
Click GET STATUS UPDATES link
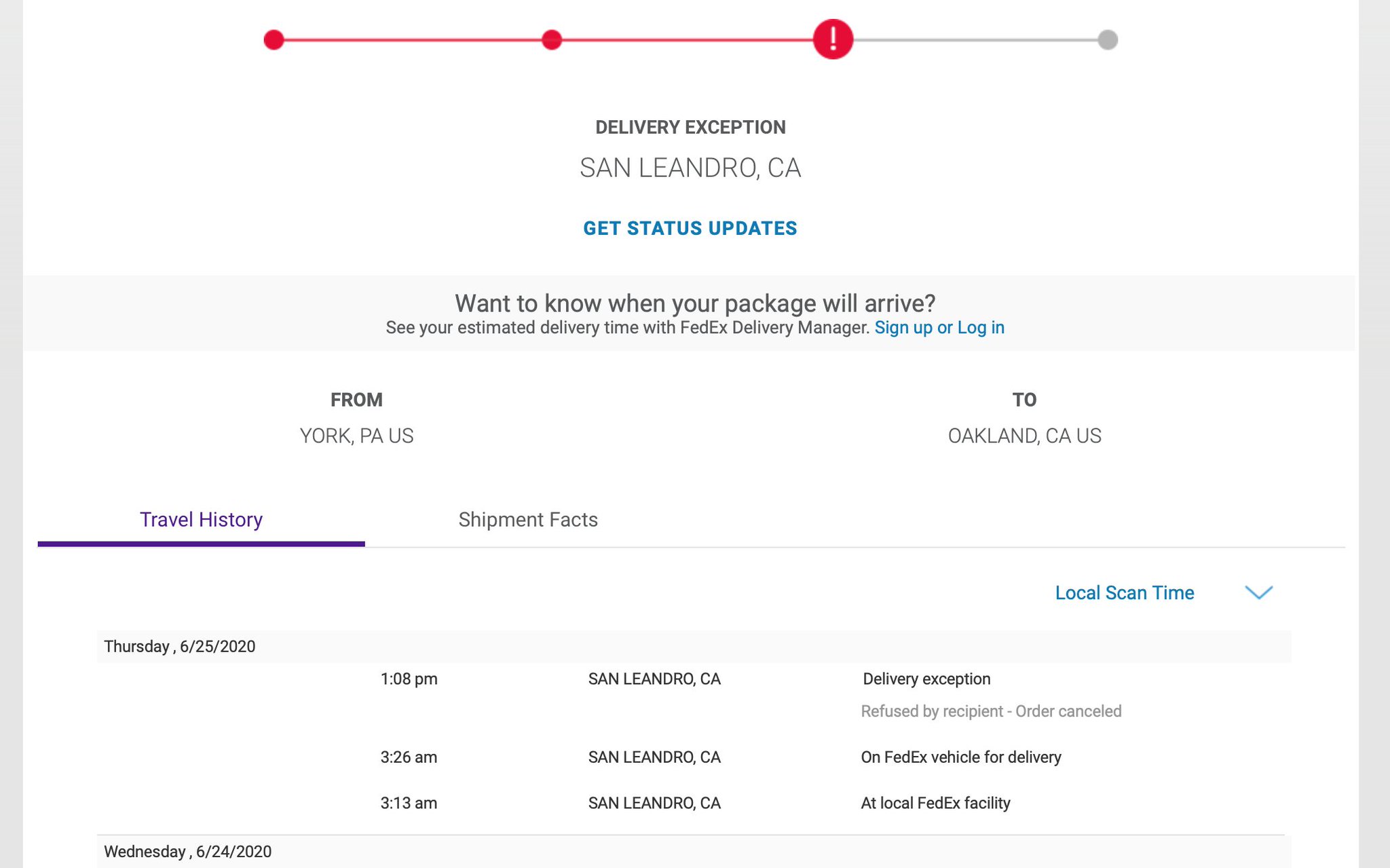click(x=690, y=228)
